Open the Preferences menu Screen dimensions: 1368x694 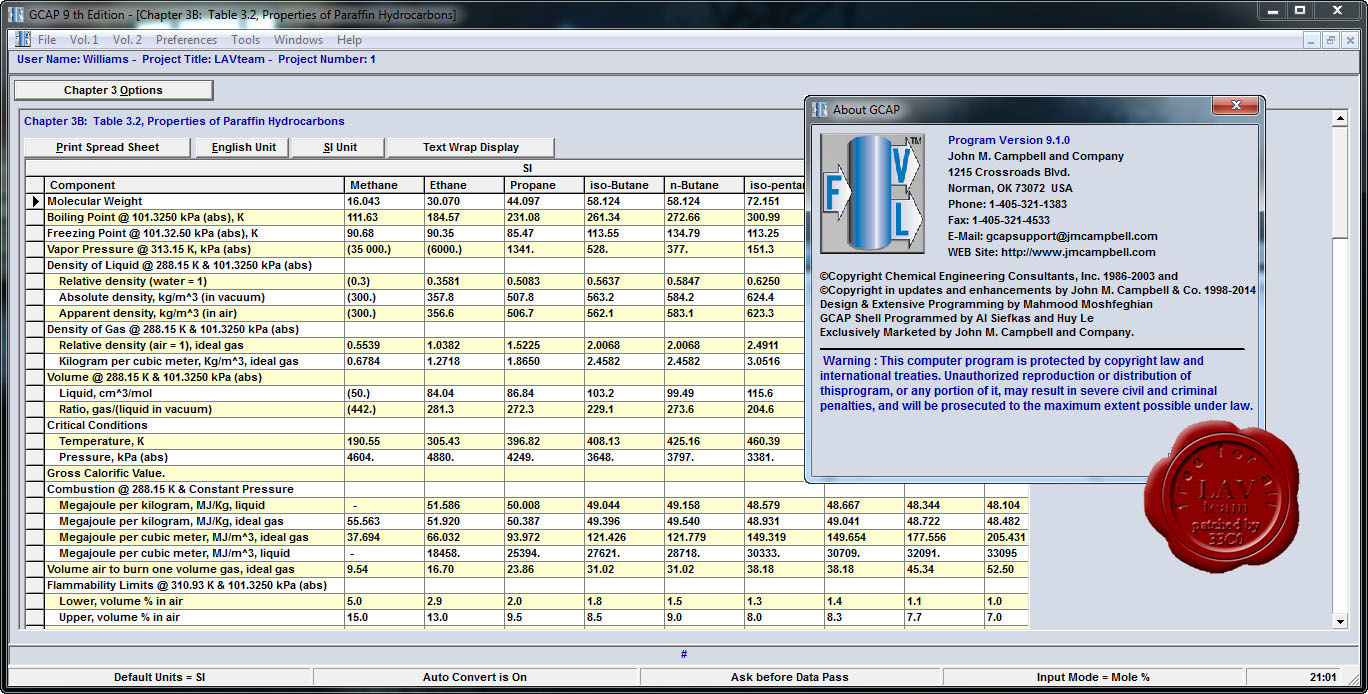pyautogui.click(x=186, y=40)
